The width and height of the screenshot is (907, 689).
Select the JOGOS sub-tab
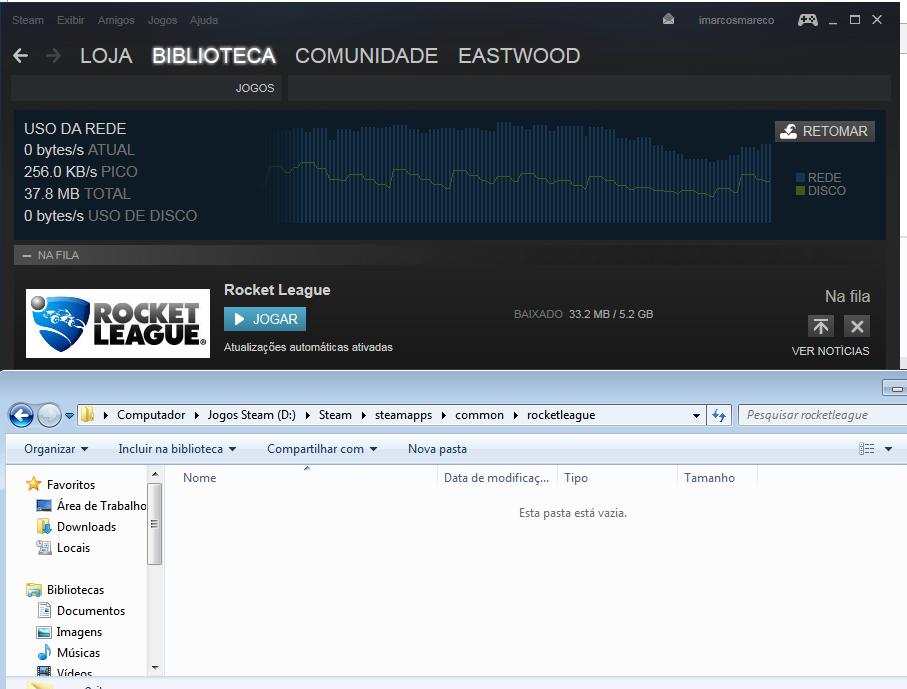click(x=255, y=88)
